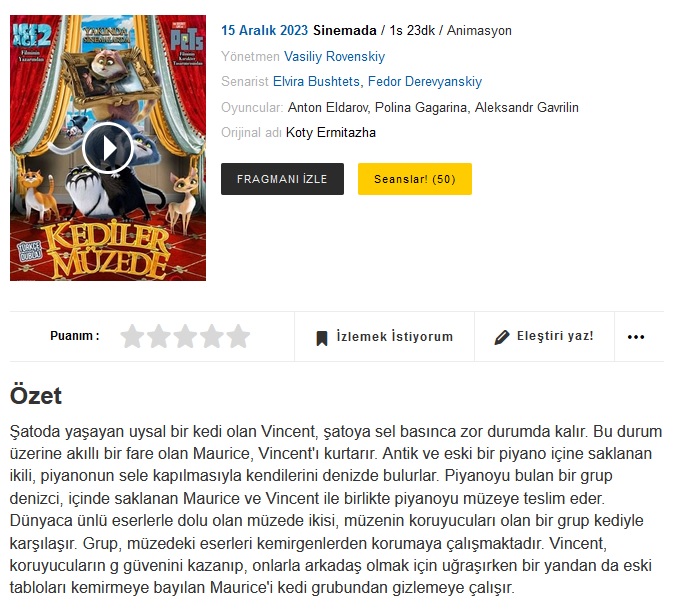
Task: Rate the movie with the first star
Action: [x=132, y=336]
